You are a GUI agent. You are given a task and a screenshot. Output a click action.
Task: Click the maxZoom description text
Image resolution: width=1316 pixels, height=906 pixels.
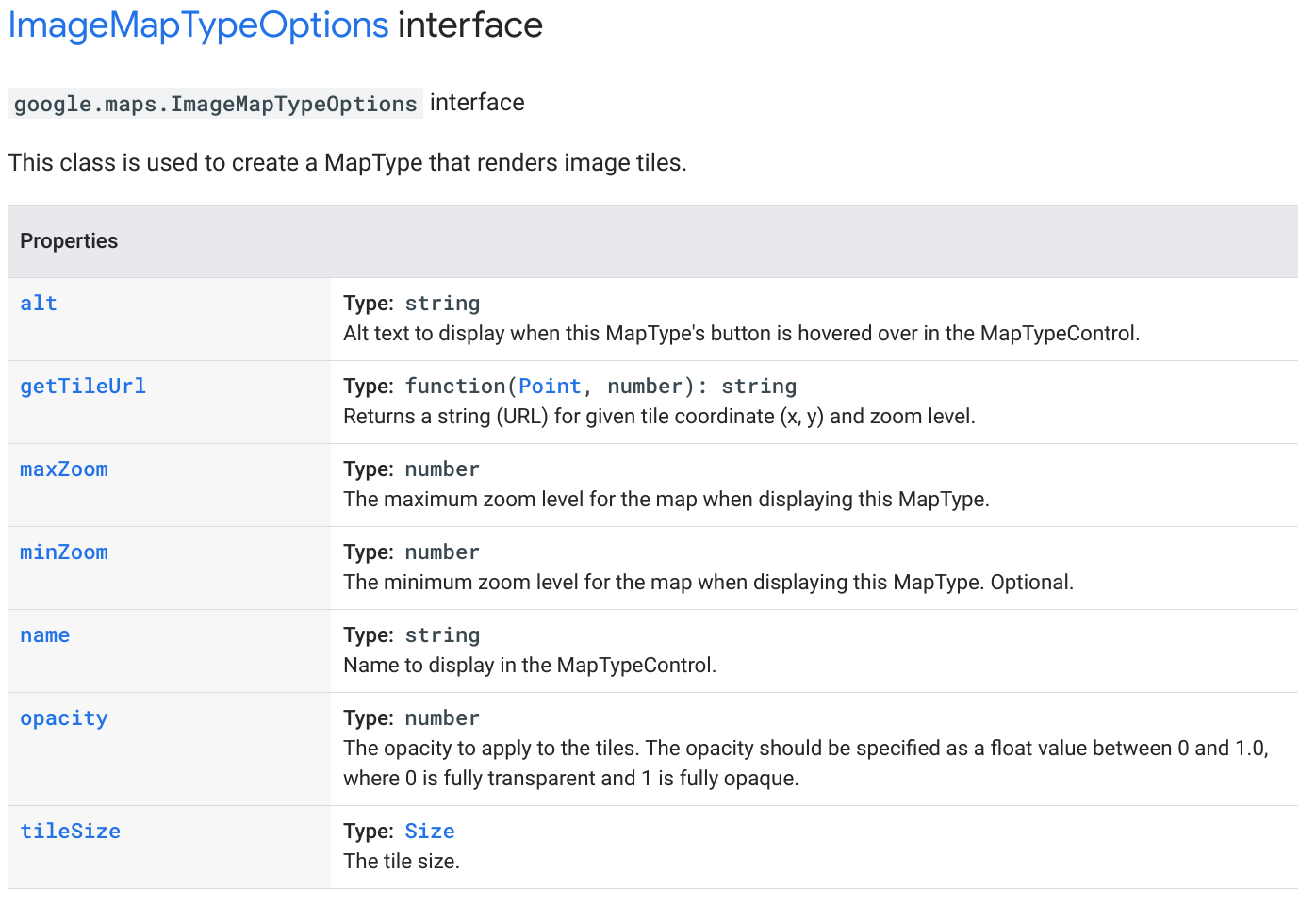666,499
